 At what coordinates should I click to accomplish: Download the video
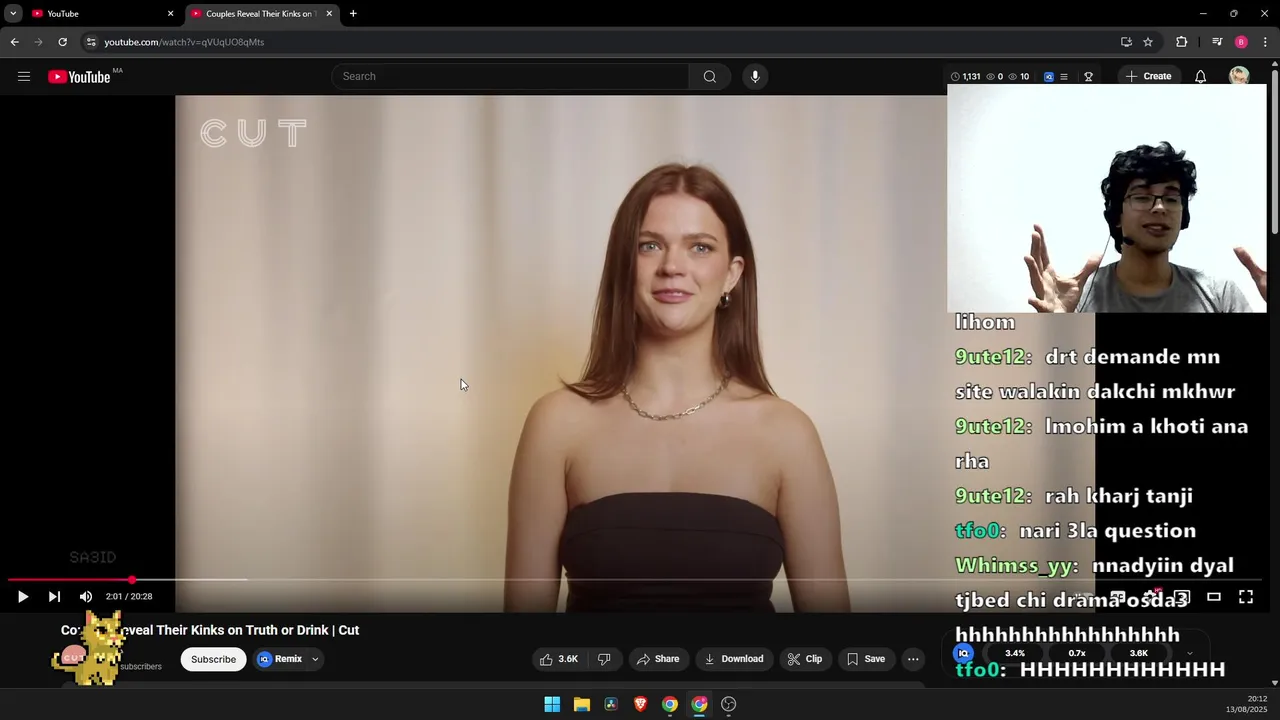point(734,659)
